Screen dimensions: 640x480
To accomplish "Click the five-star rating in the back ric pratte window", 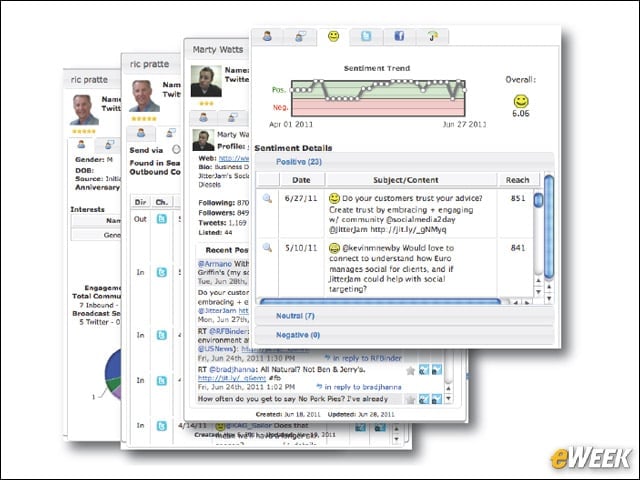I will (84, 131).
